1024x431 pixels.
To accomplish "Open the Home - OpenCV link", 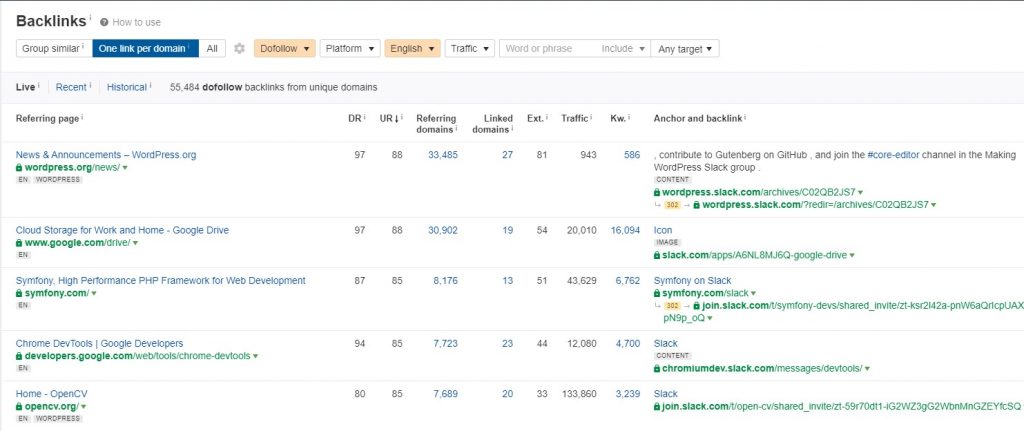I will coord(52,394).
